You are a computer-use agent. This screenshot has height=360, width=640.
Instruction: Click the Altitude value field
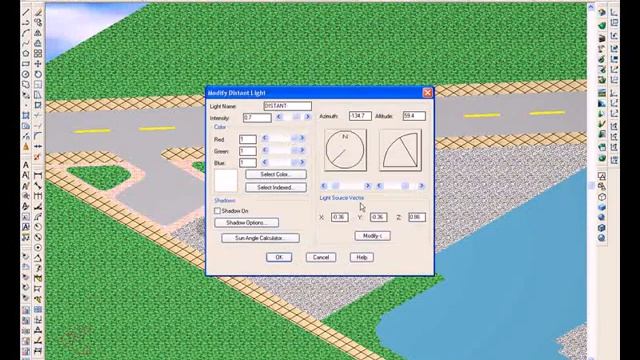pos(414,116)
